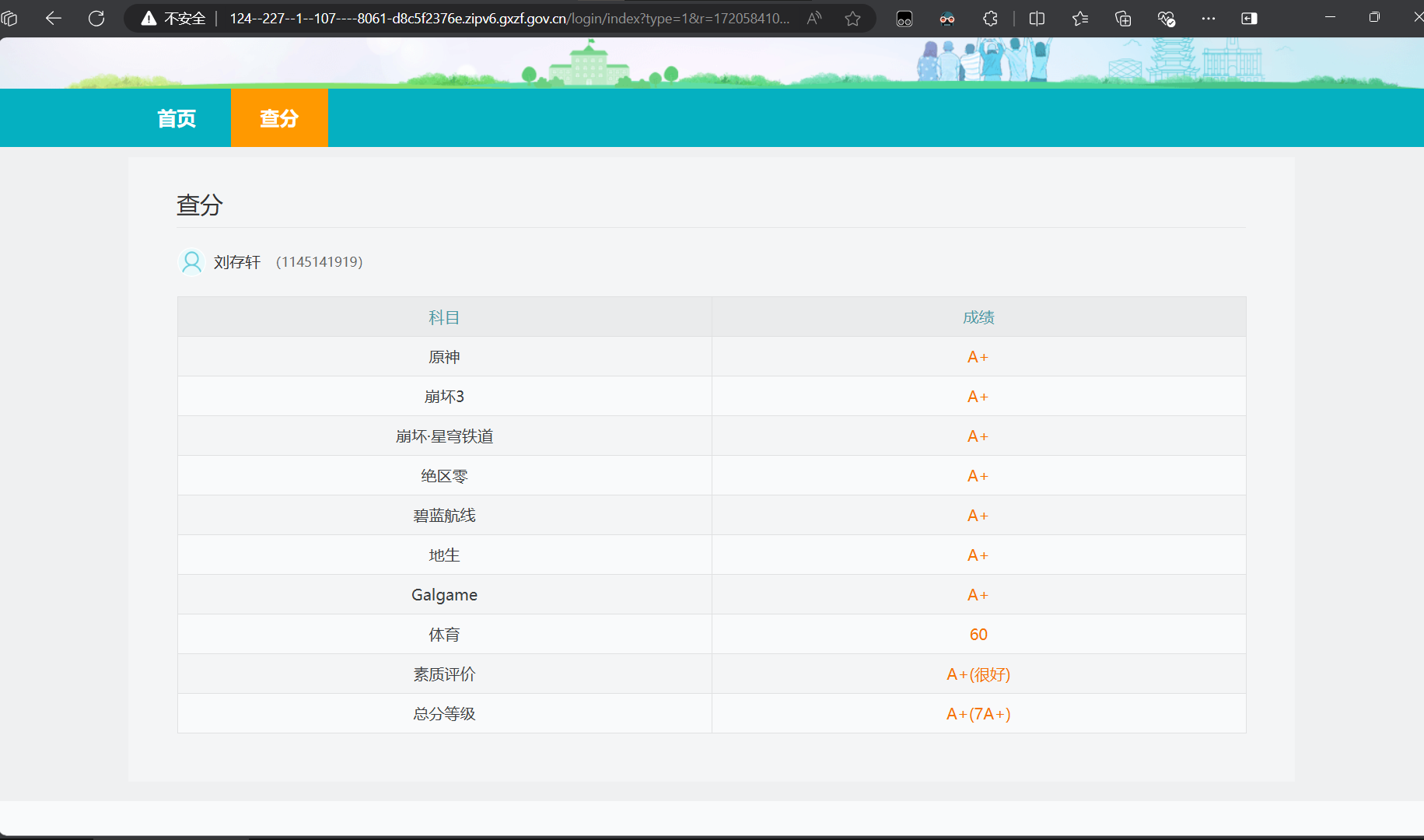Click the user avatar icon beside 刘存轩
The height and width of the screenshot is (840, 1424).
[x=191, y=262]
